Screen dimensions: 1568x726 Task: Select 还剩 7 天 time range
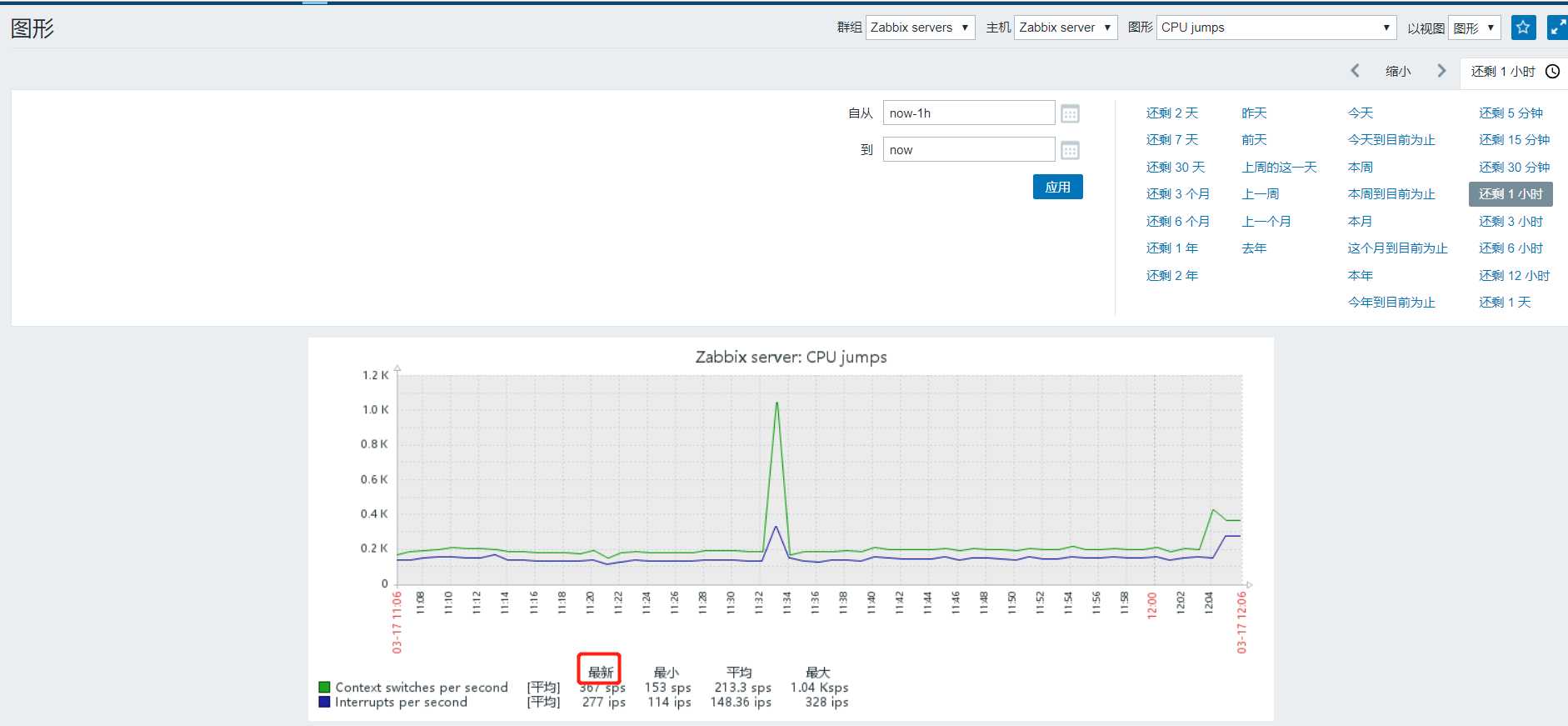(x=1172, y=140)
